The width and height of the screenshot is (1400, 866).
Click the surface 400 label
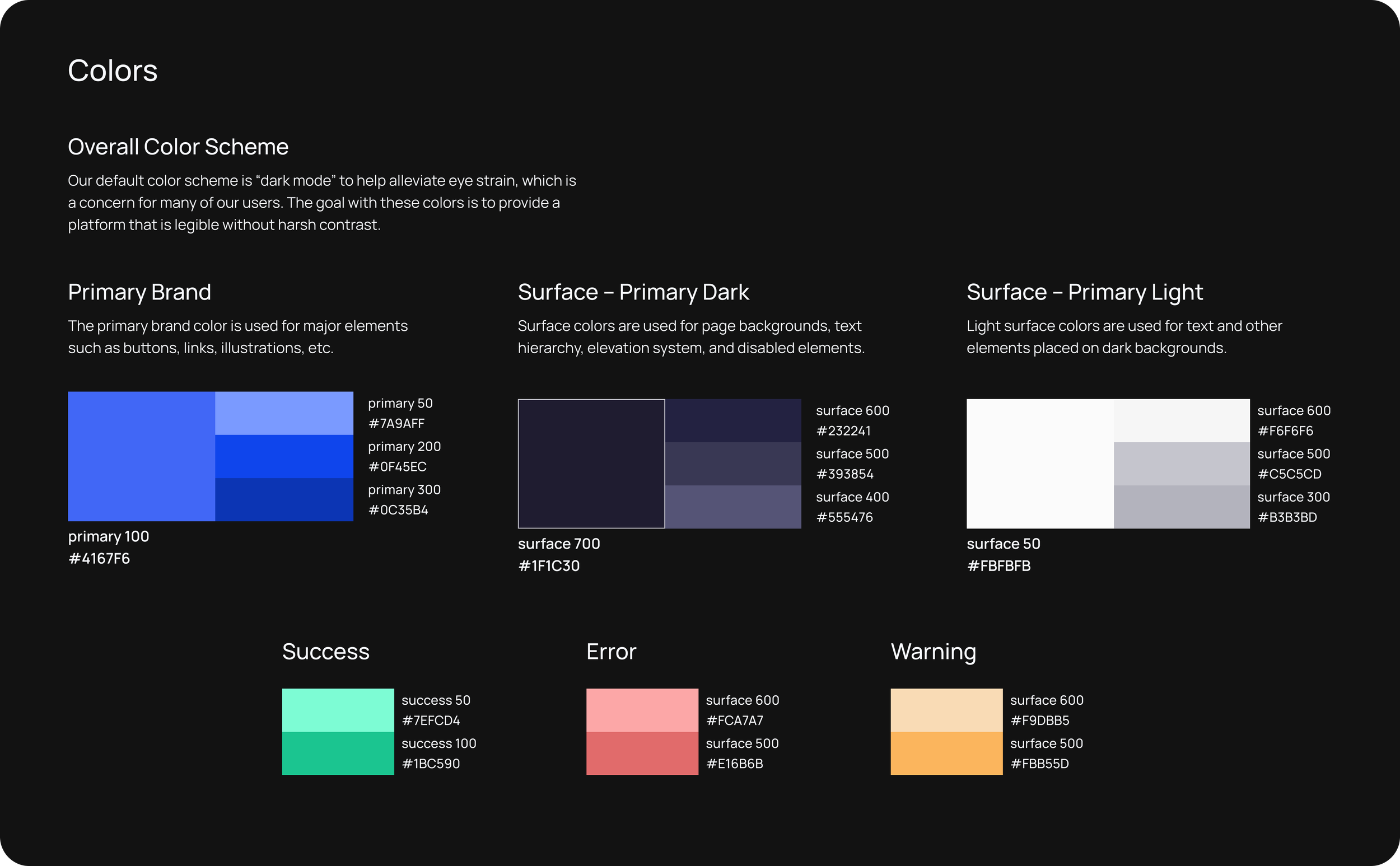(x=852, y=497)
